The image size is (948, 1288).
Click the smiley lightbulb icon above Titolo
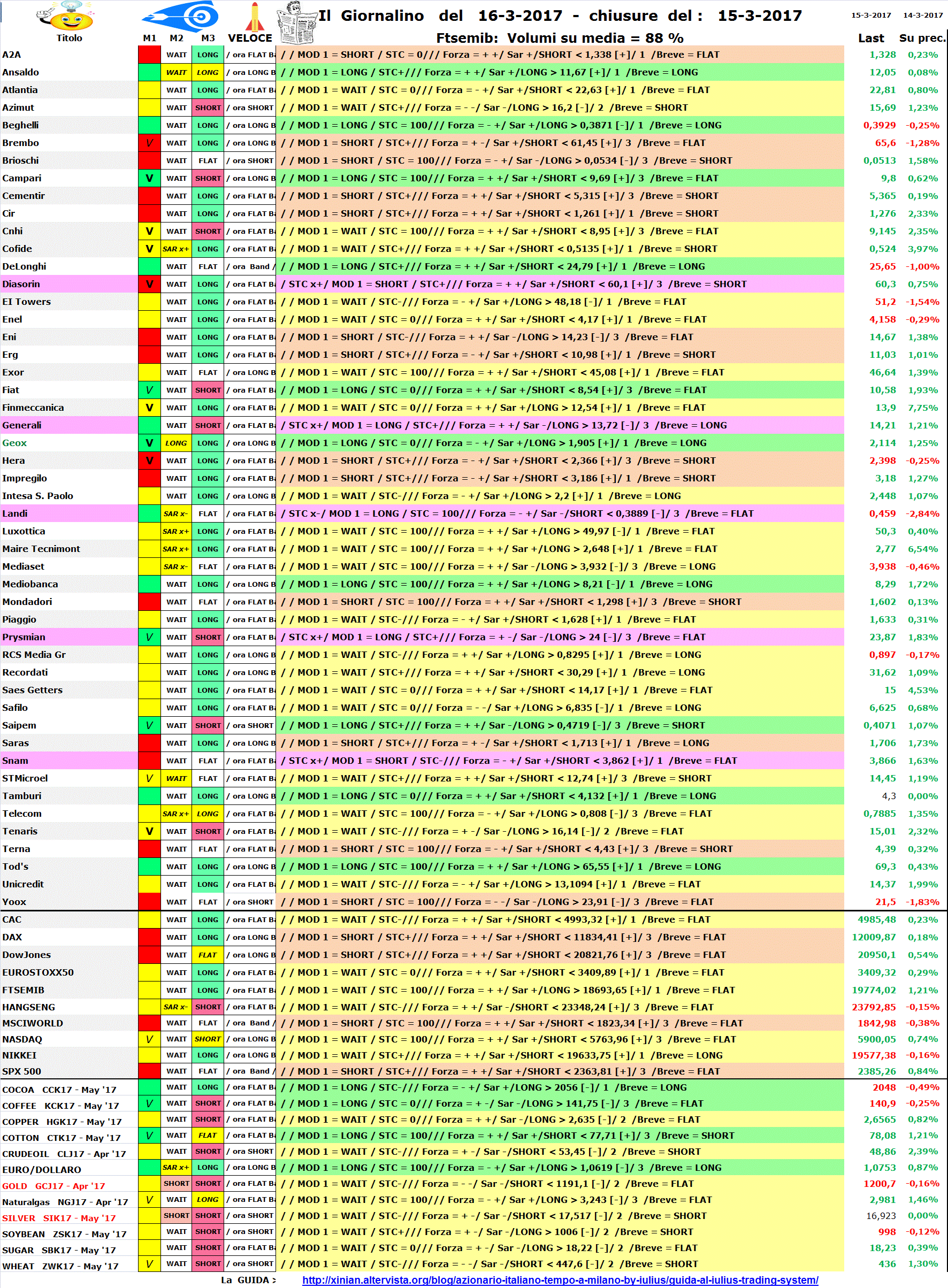(x=65, y=16)
